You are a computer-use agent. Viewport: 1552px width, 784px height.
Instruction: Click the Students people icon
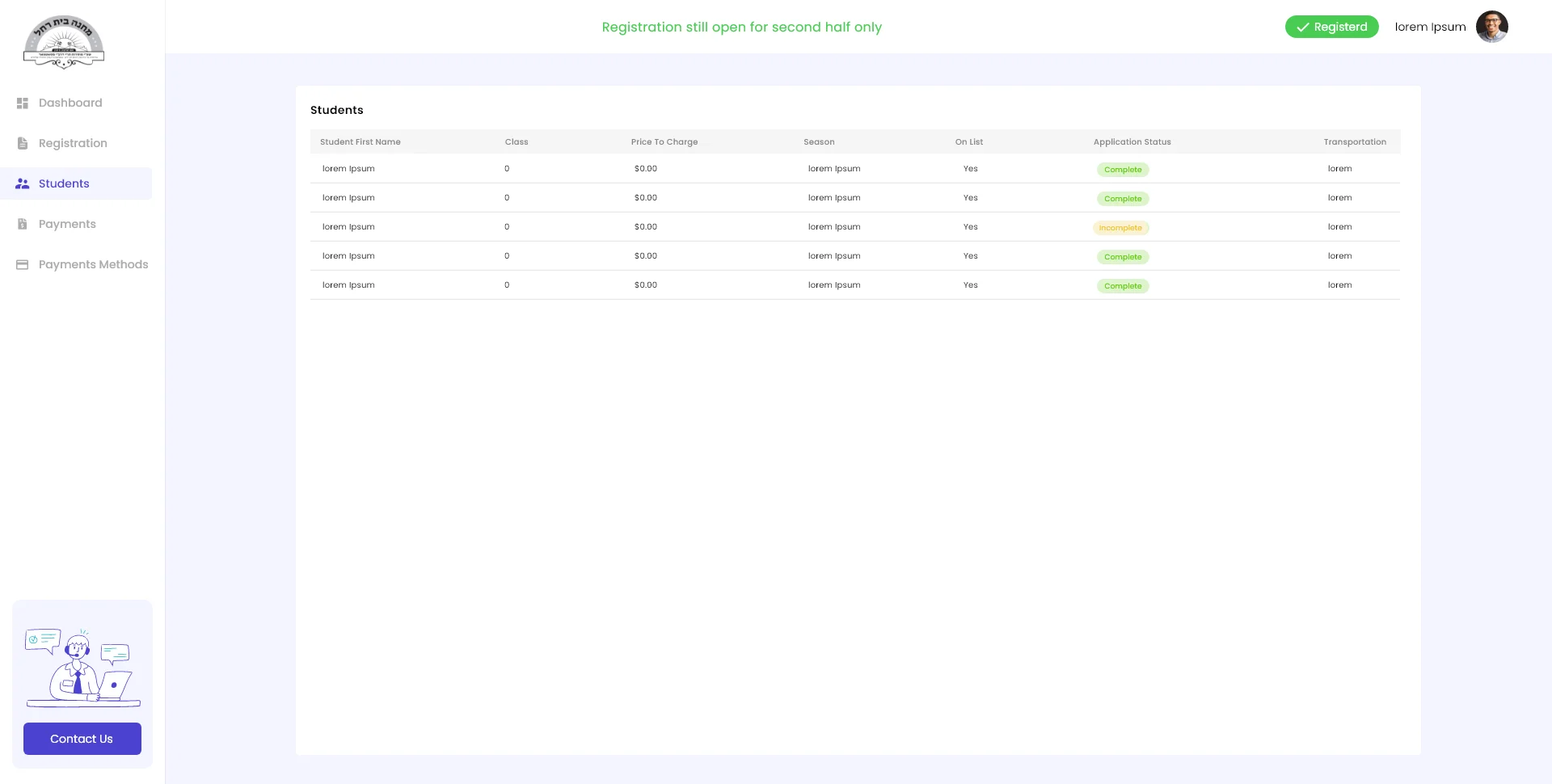(23, 183)
